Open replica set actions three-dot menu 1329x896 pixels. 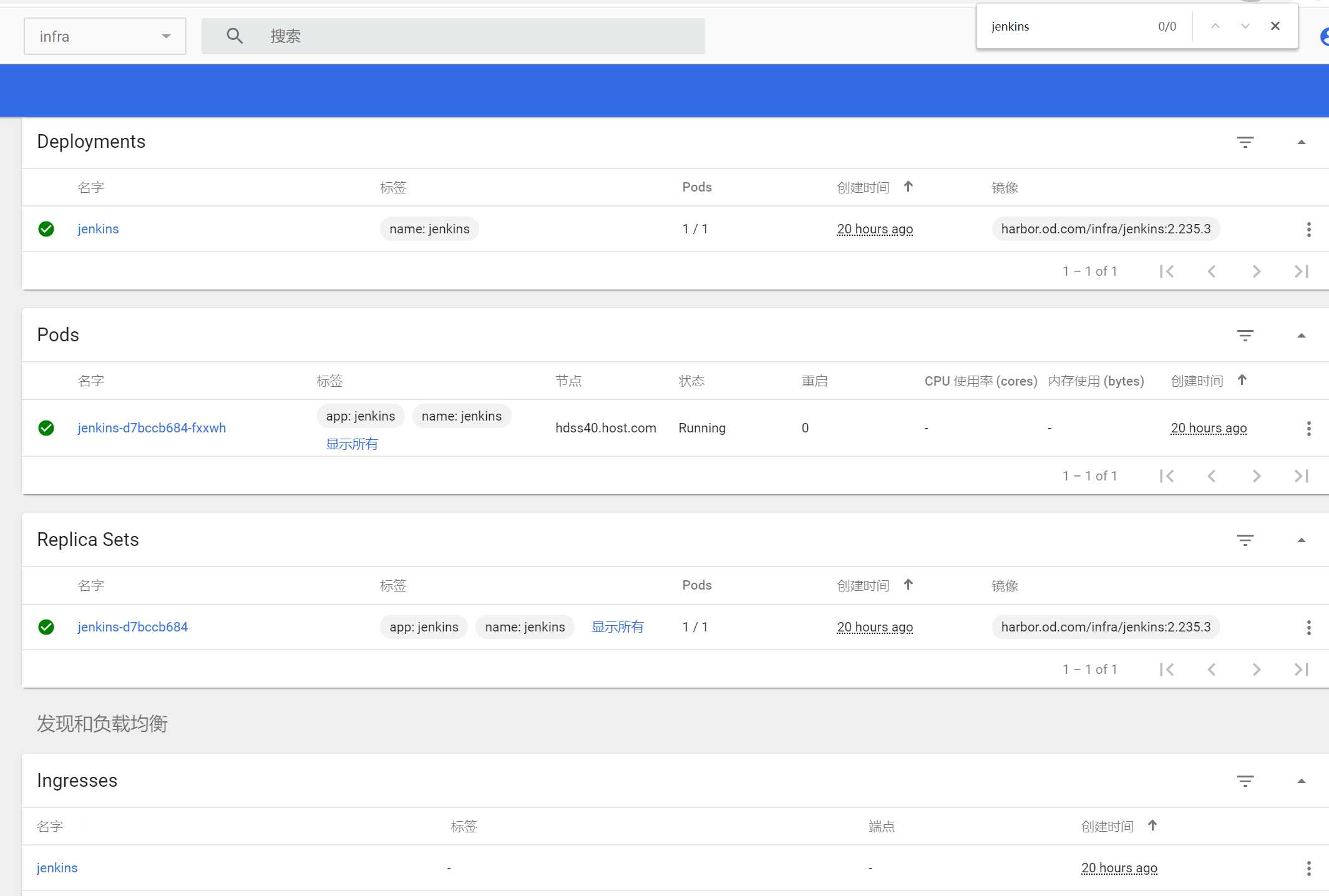(x=1308, y=627)
